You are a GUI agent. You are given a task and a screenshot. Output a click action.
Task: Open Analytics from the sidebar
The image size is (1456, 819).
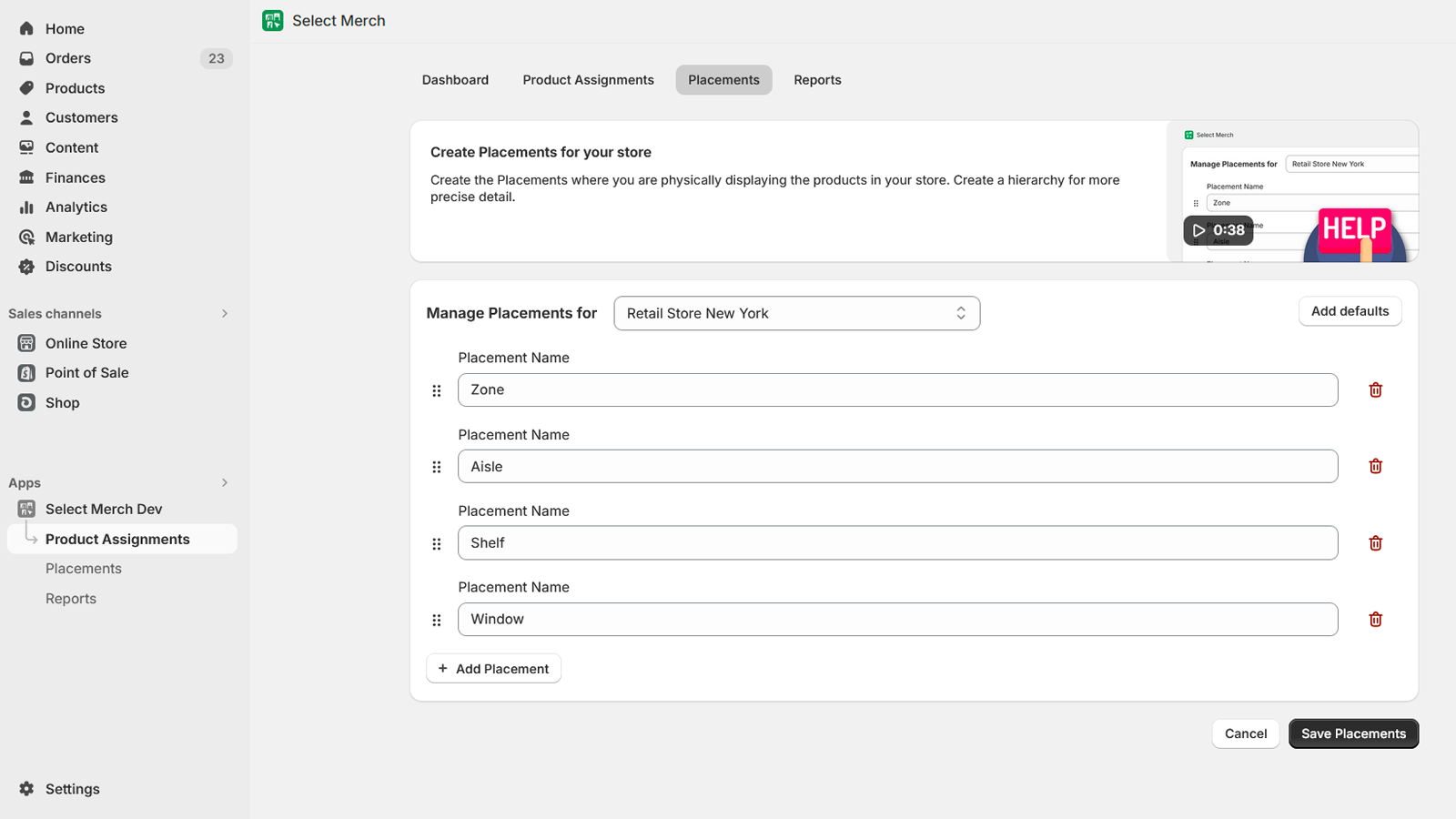pyautogui.click(x=76, y=207)
